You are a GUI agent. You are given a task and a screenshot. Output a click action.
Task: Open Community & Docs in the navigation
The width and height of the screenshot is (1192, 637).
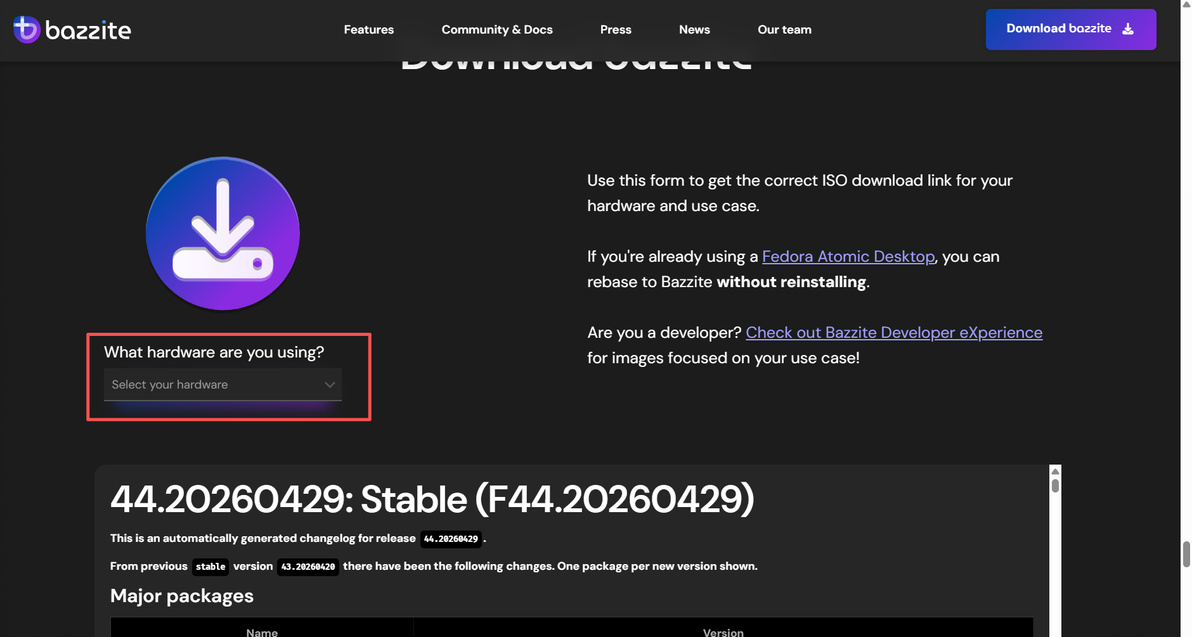pos(497,30)
